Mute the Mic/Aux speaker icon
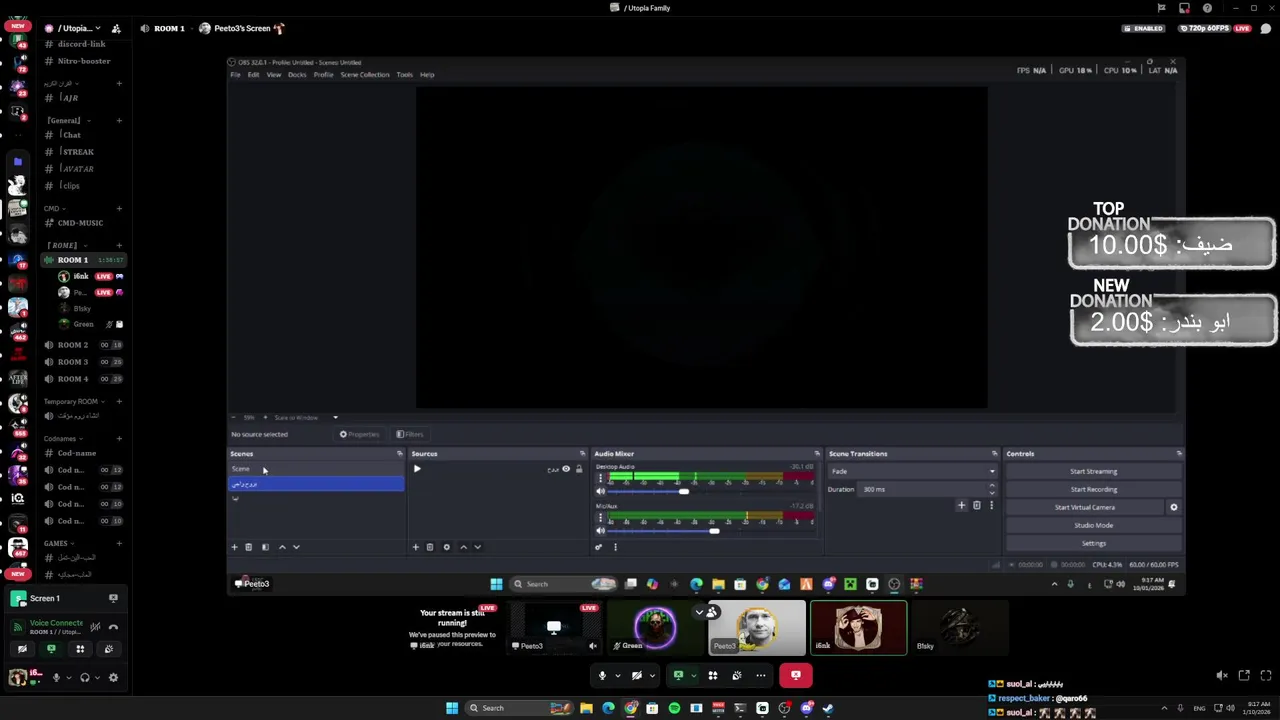 (x=600, y=531)
